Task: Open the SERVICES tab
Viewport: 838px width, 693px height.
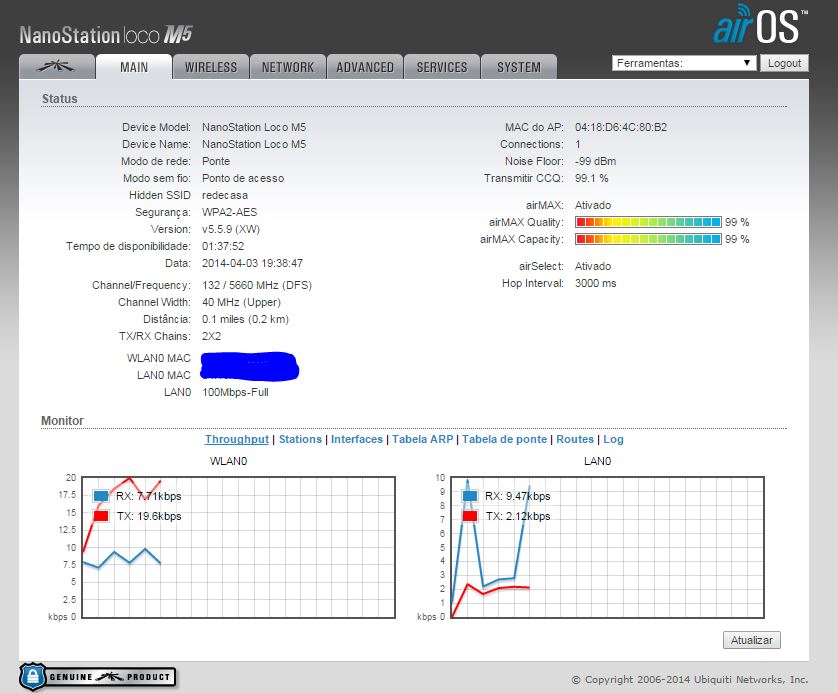Action: pyautogui.click(x=441, y=67)
